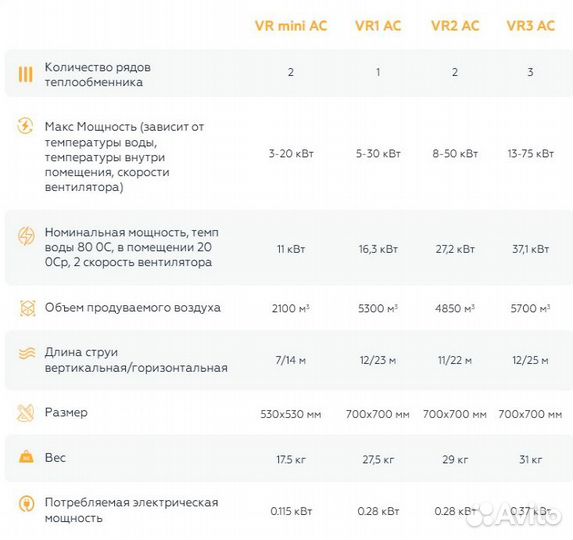Click the '700x700 мм' size for VR1 AC

click(x=378, y=414)
